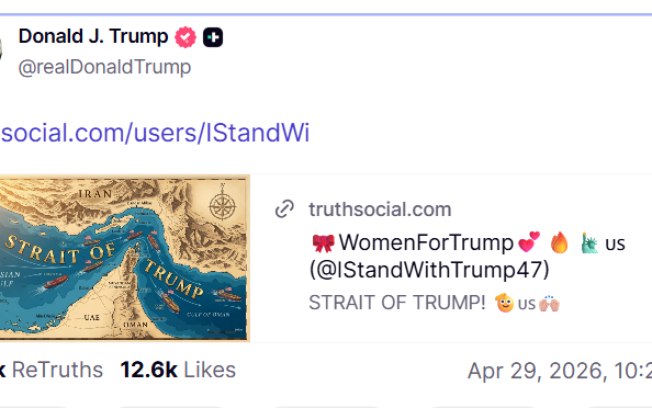
Task: Click the @realDonaldTrump handle
Action: click(104, 67)
